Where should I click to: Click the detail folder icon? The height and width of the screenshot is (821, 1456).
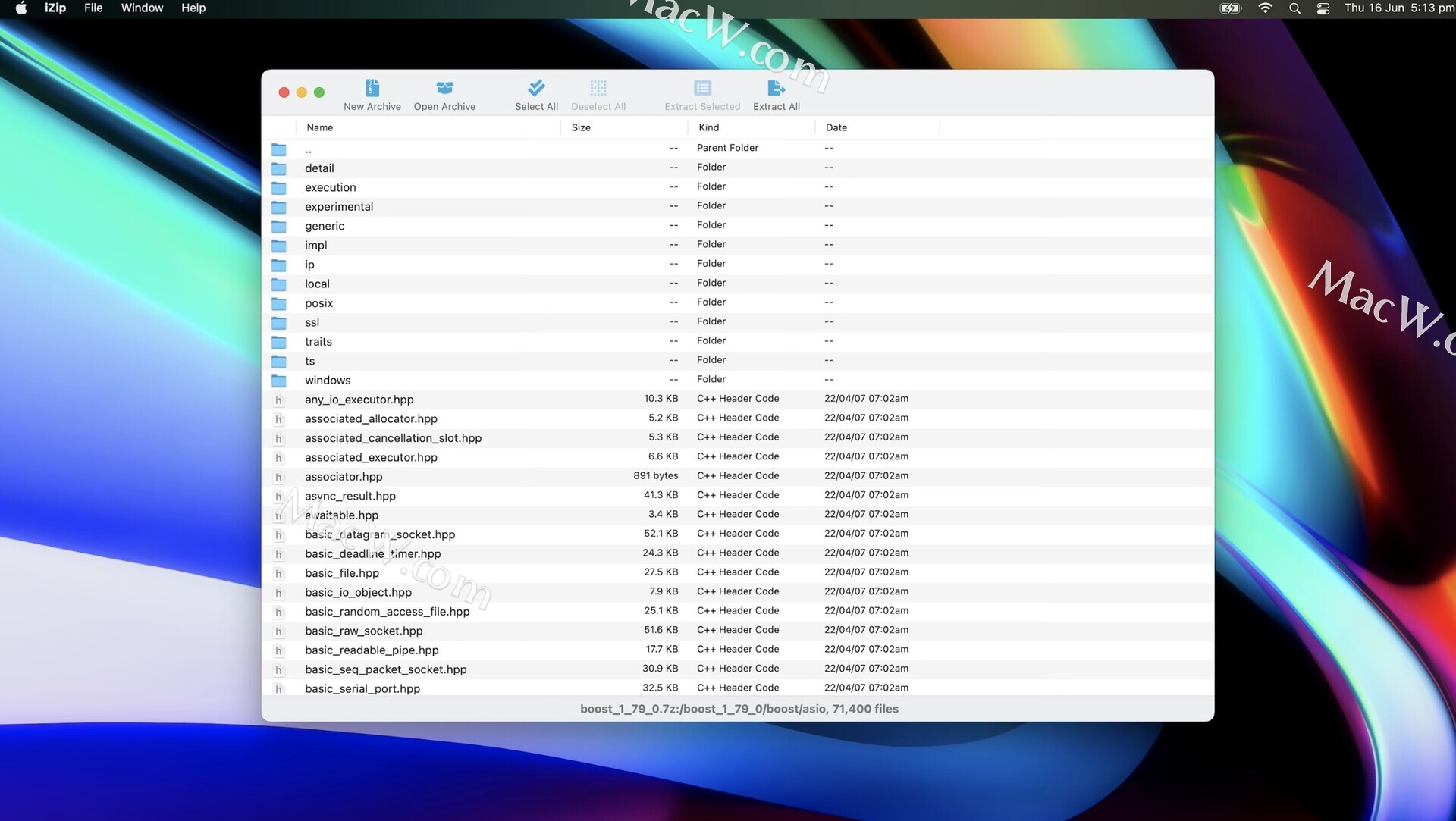(x=279, y=168)
